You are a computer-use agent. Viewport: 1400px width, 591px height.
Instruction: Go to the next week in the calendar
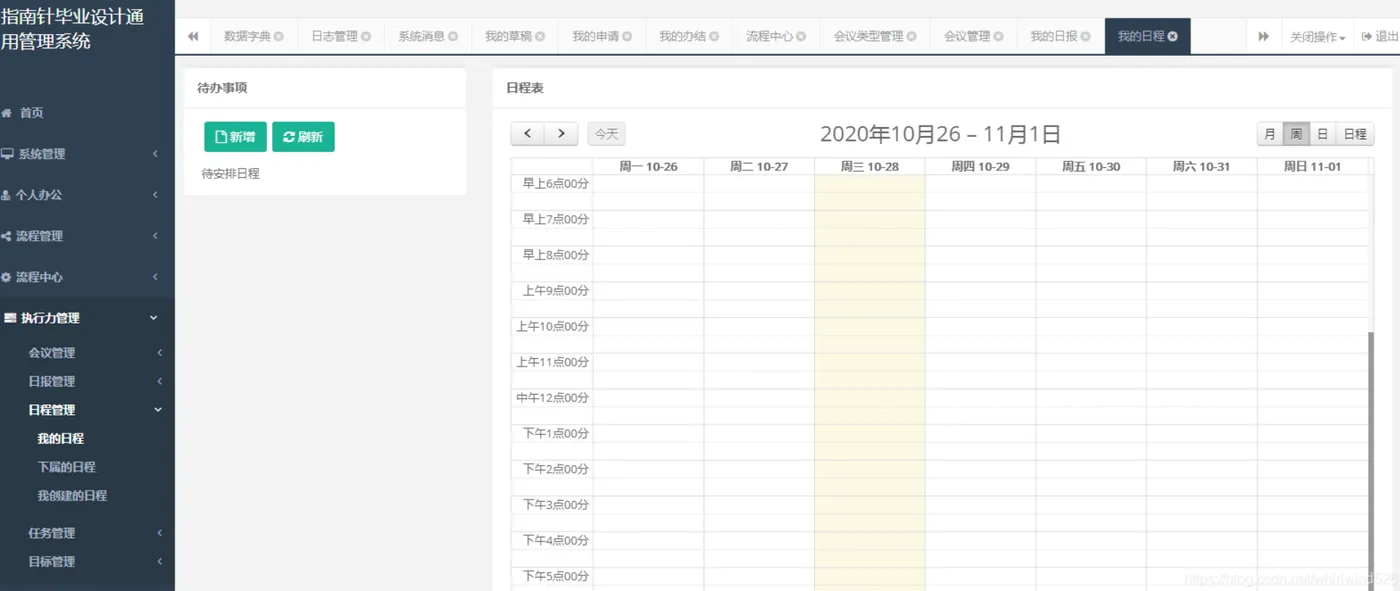click(x=561, y=134)
